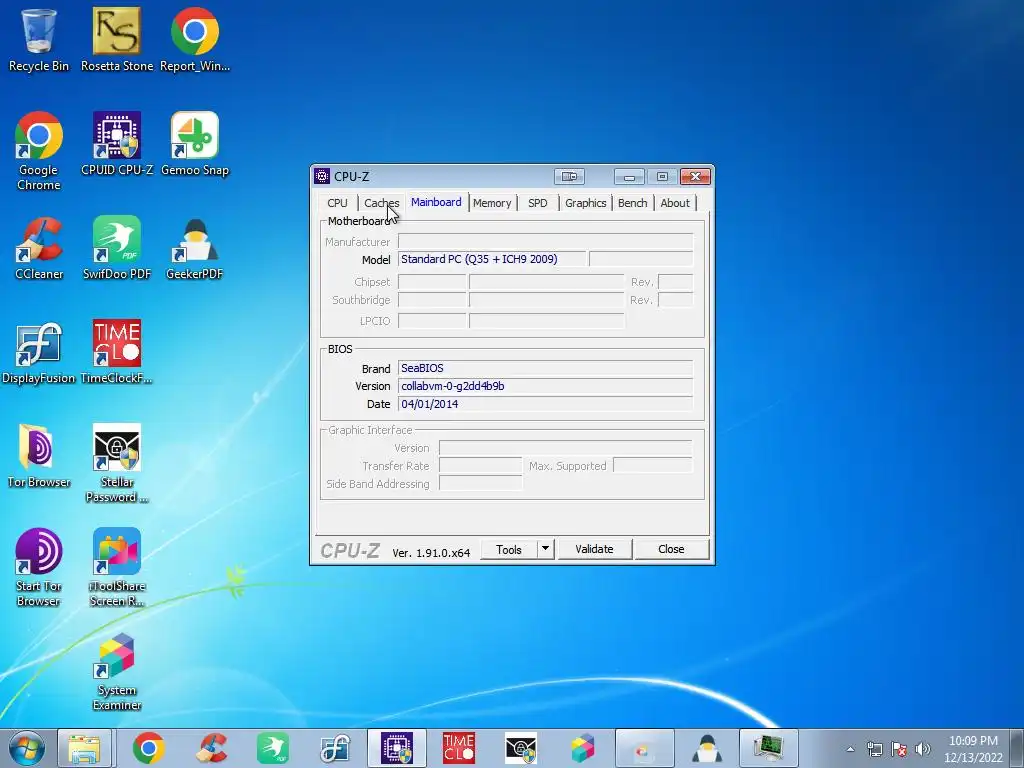1024x768 pixels.
Task: Click the CPU-Z title bar extra icon button
Action: [569, 176]
